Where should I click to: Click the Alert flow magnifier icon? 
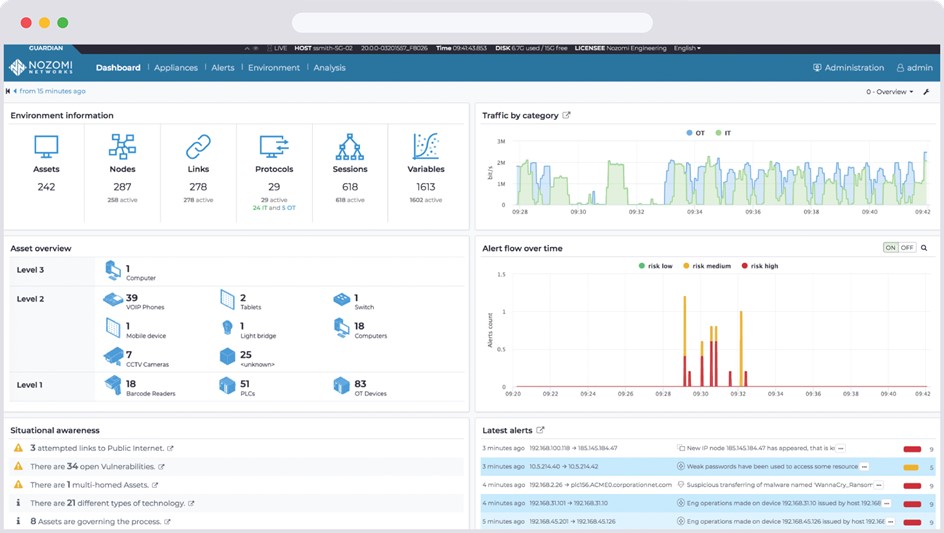pyautogui.click(x=924, y=248)
